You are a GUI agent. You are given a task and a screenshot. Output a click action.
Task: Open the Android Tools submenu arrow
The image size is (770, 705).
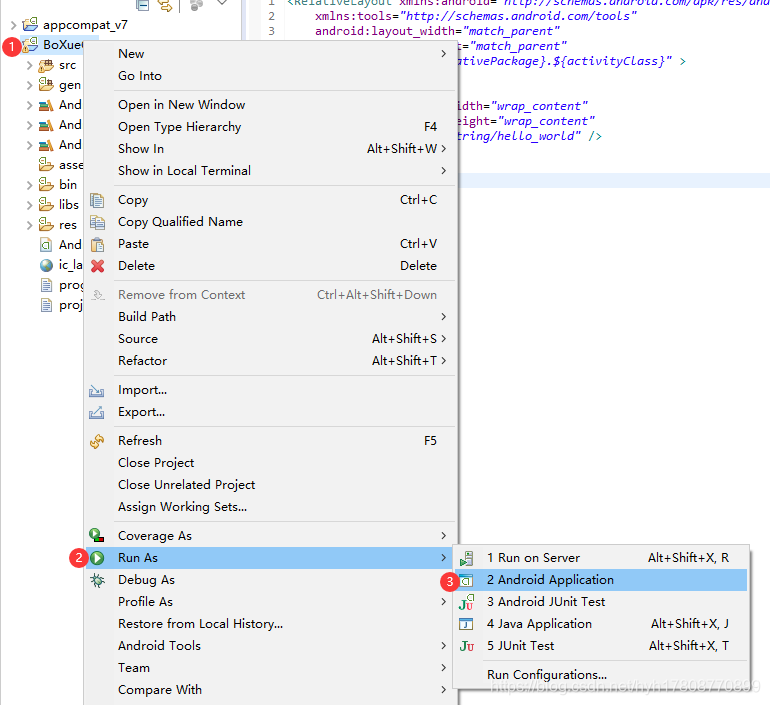443,646
